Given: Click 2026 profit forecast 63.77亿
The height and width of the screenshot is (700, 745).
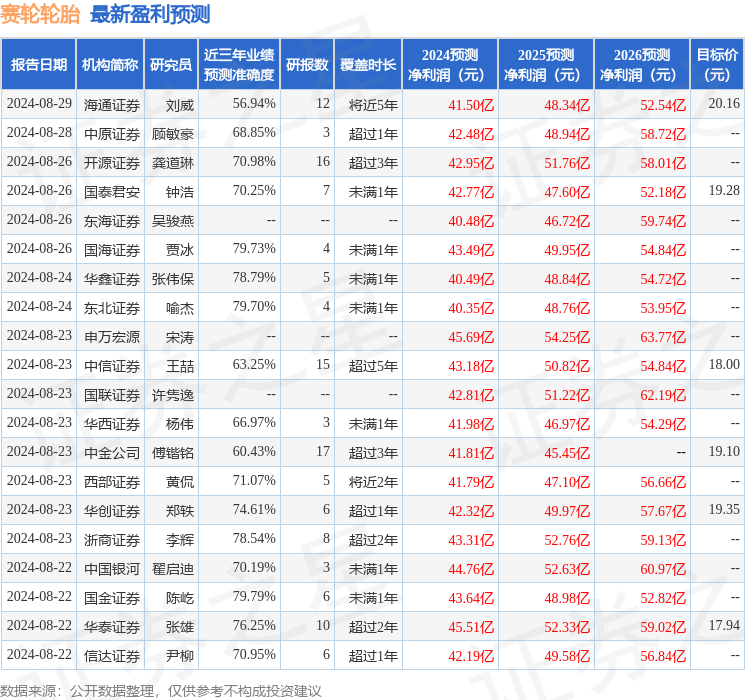Looking at the screenshot, I should tap(663, 337).
